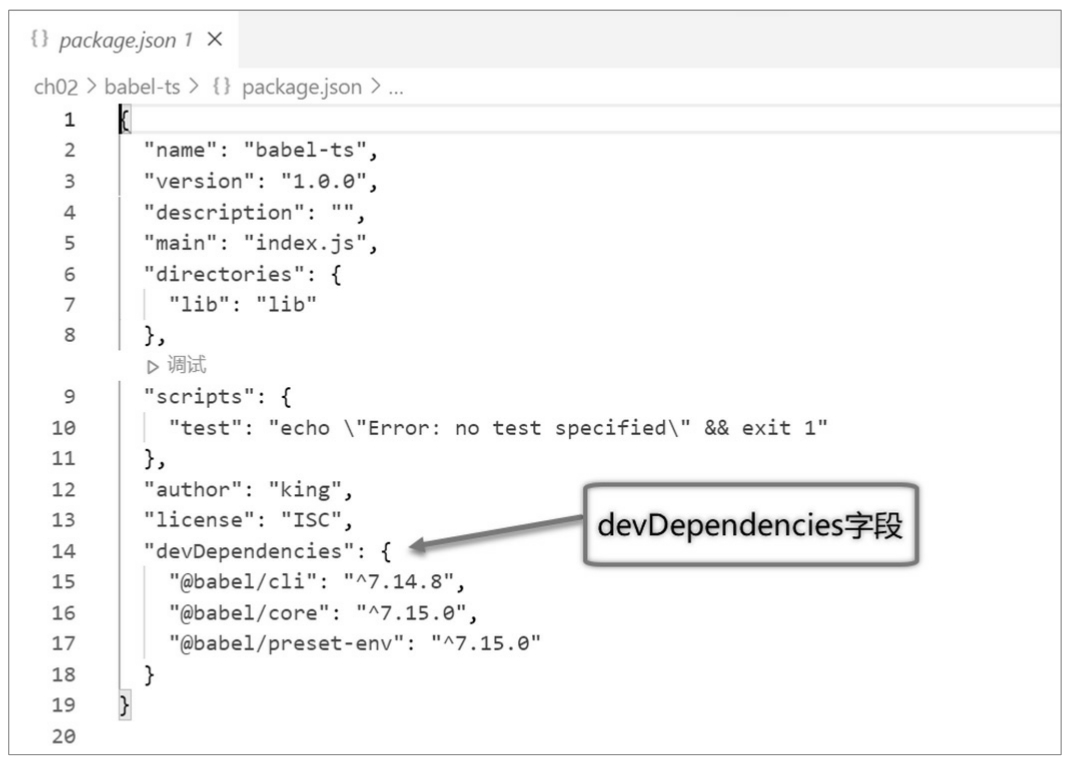
Task: Click the "babel-ts" value on line 2
Action: pyautogui.click(x=305, y=150)
